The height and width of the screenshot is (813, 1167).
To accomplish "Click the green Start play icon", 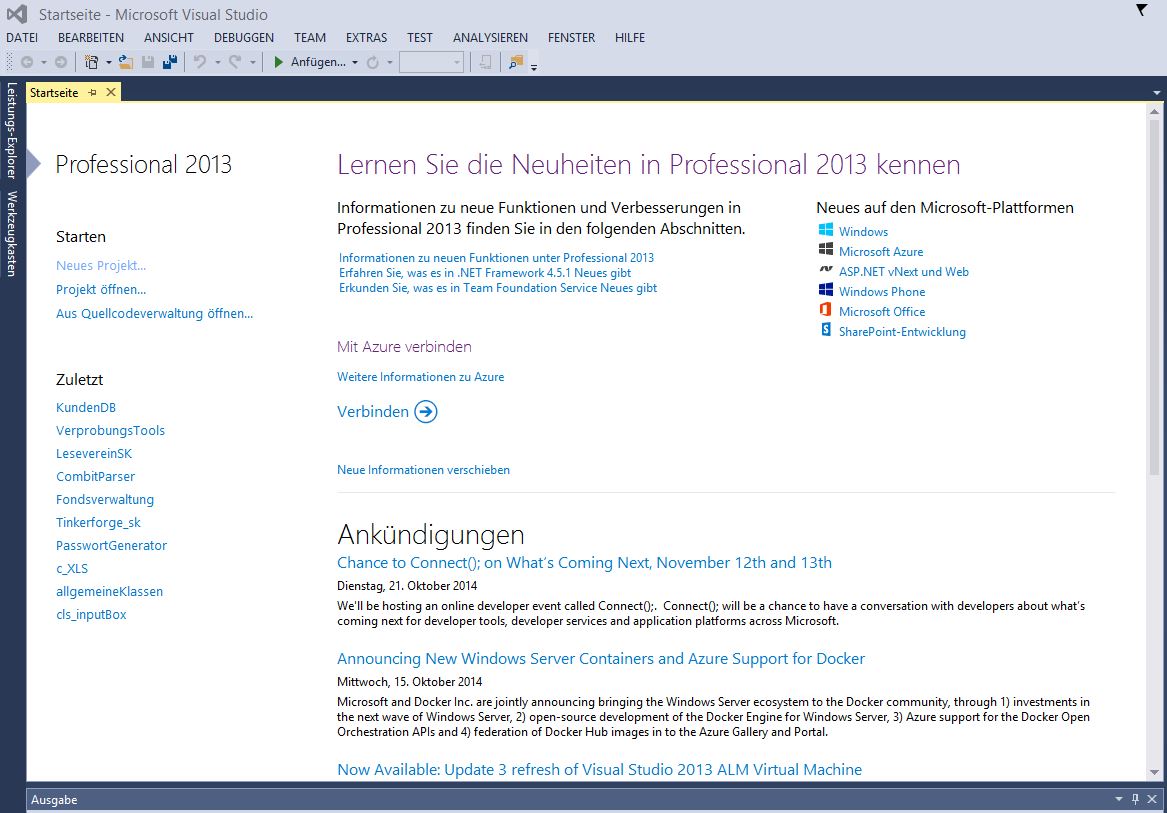I will (278, 63).
